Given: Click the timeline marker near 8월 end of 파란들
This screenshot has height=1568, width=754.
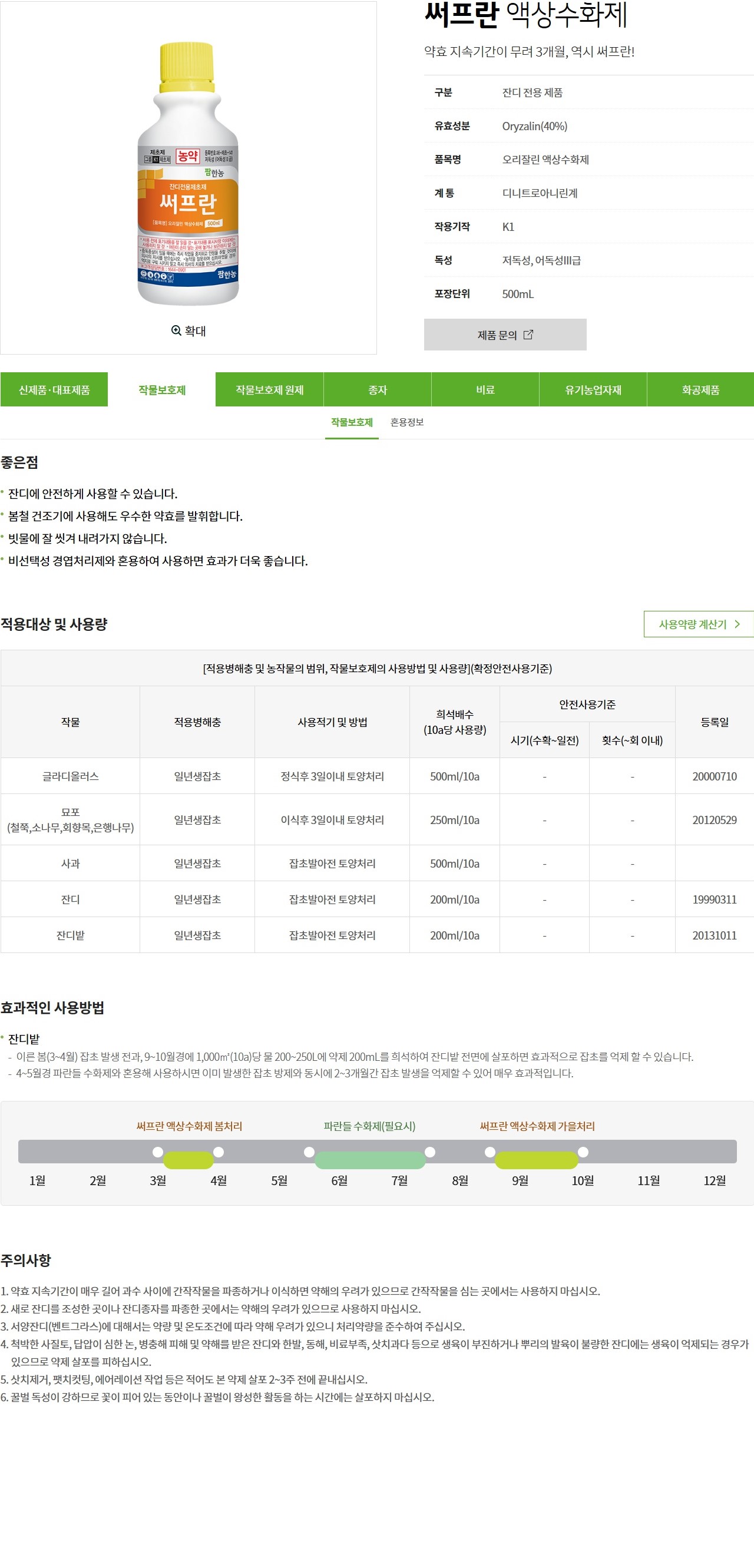Looking at the screenshot, I should tap(430, 1152).
